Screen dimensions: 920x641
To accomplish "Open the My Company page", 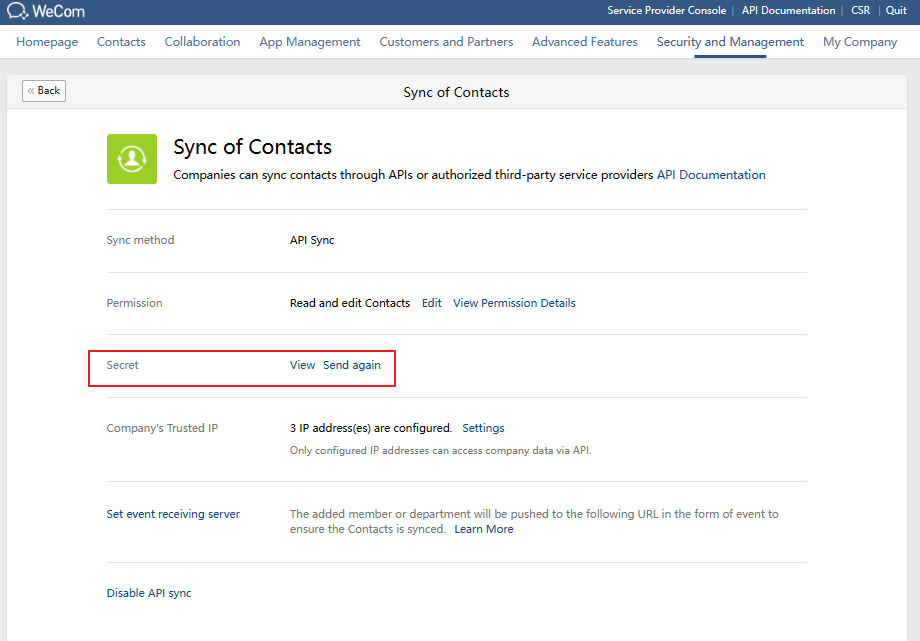I will click(859, 42).
